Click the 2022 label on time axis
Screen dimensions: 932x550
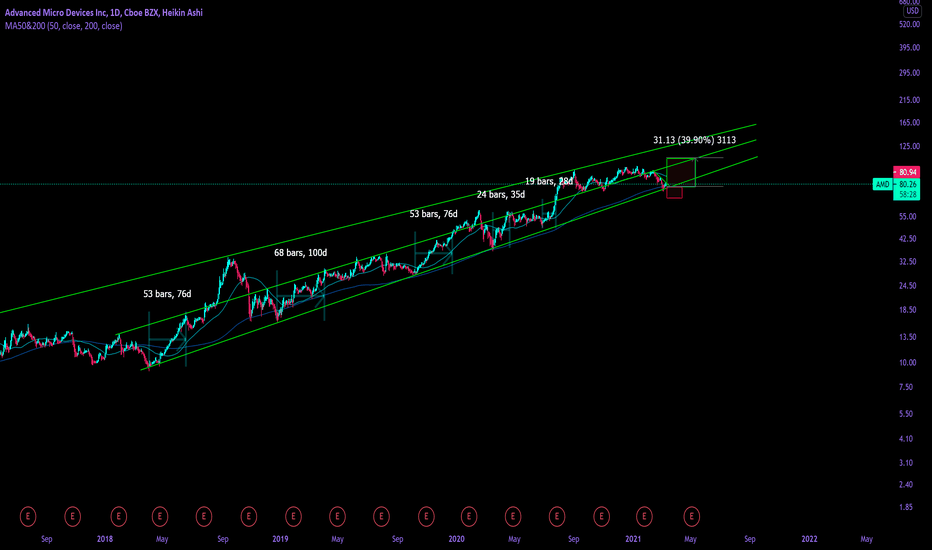(809, 539)
